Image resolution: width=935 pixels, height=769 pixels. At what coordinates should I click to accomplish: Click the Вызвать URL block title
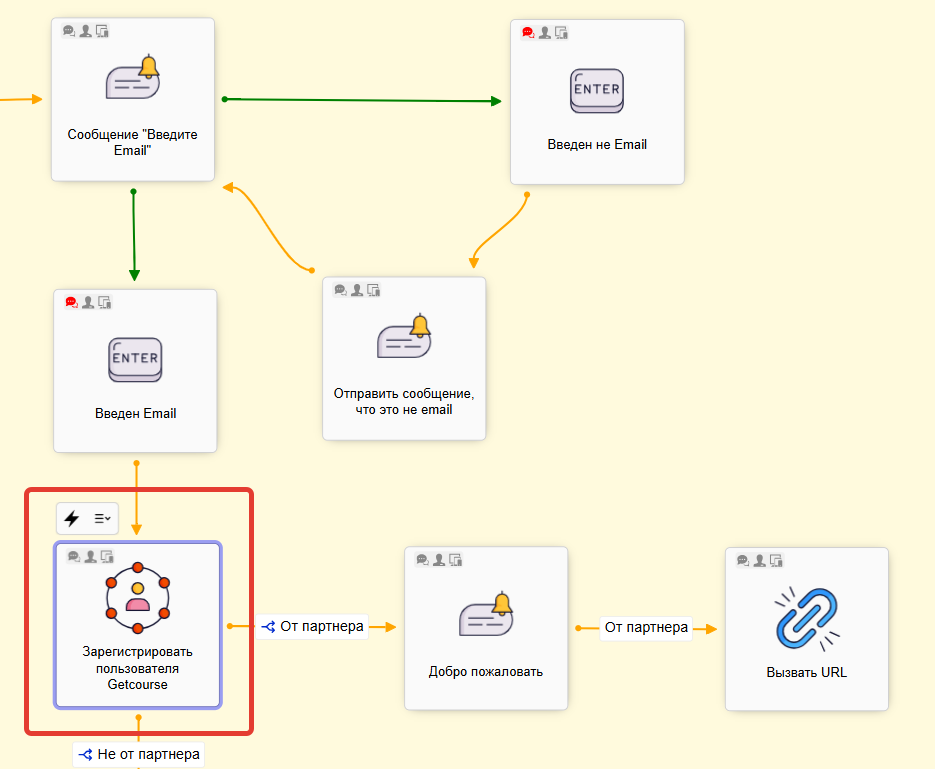point(806,672)
